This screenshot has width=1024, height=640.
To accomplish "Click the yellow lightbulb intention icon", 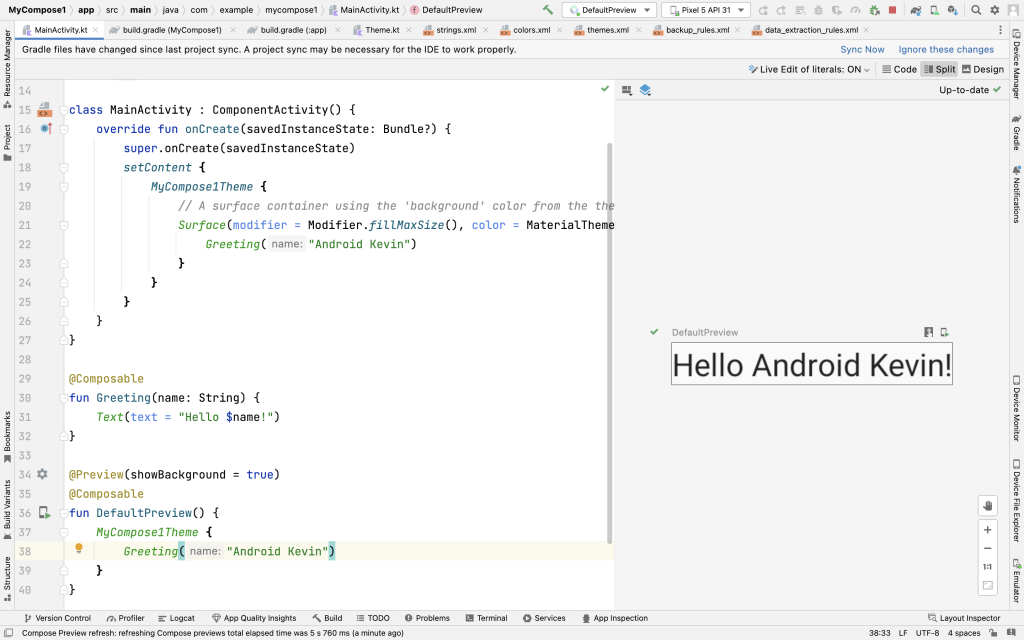I will 79,549.
